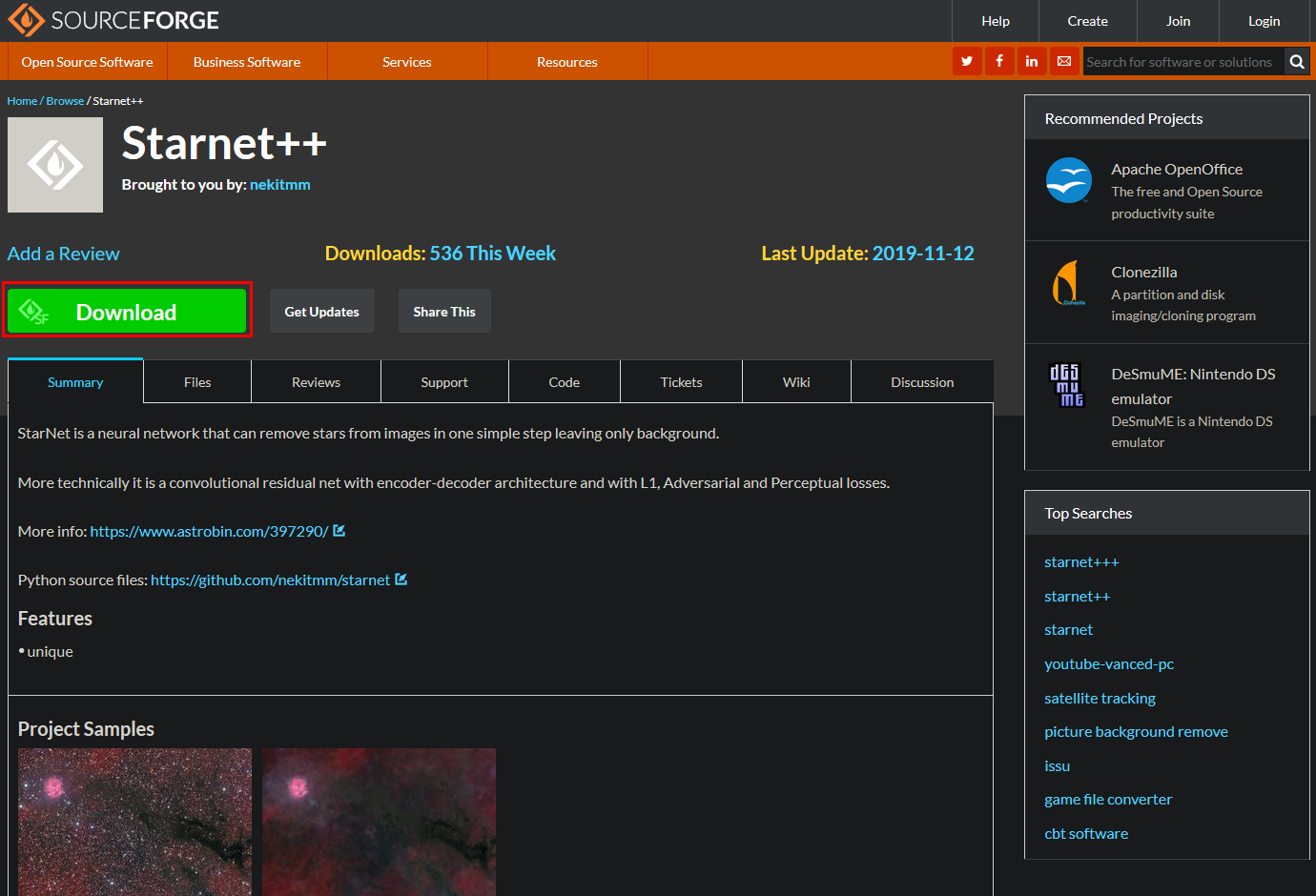Go to Browse breadcrumb link
1316x896 pixels.
65,101
